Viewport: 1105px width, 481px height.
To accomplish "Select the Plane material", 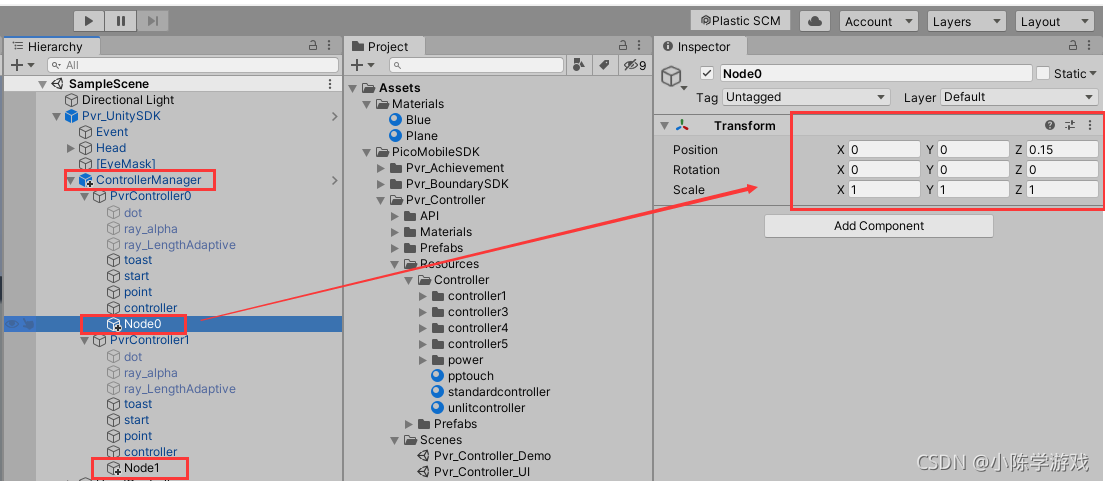I will [x=421, y=136].
